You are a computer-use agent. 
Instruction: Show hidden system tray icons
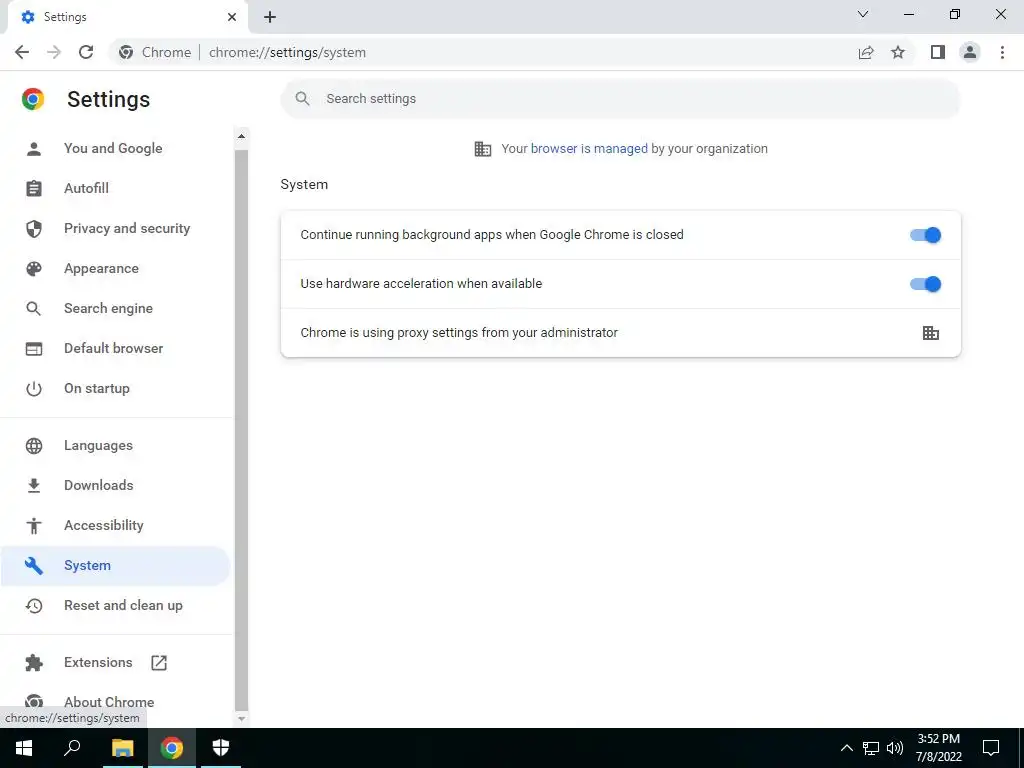(846, 748)
